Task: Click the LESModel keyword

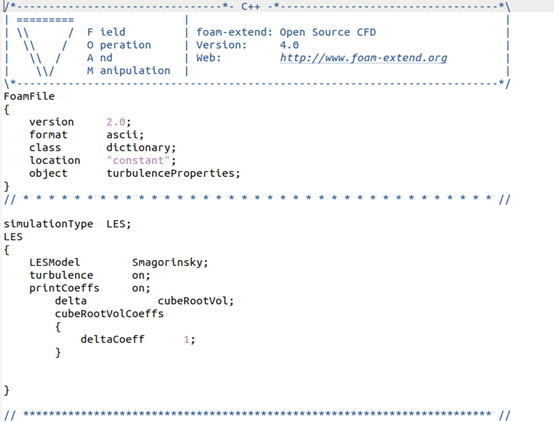Action: 55,263
